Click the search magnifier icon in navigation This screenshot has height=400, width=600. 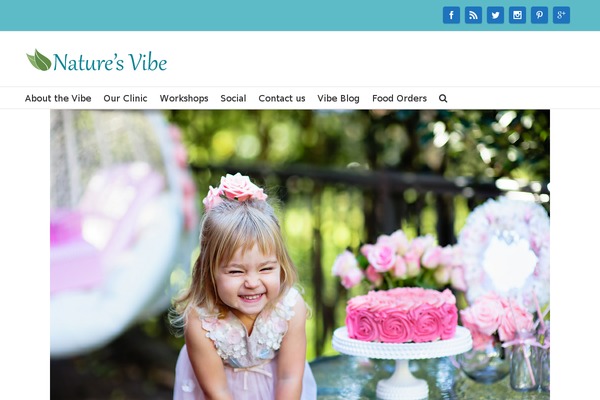(443, 98)
